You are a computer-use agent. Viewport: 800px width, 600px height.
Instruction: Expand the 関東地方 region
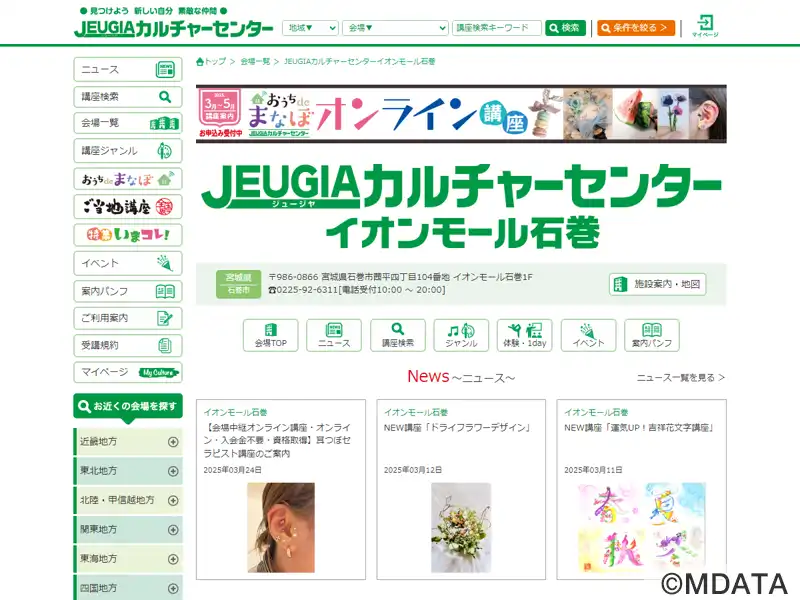click(x=128, y=530)
